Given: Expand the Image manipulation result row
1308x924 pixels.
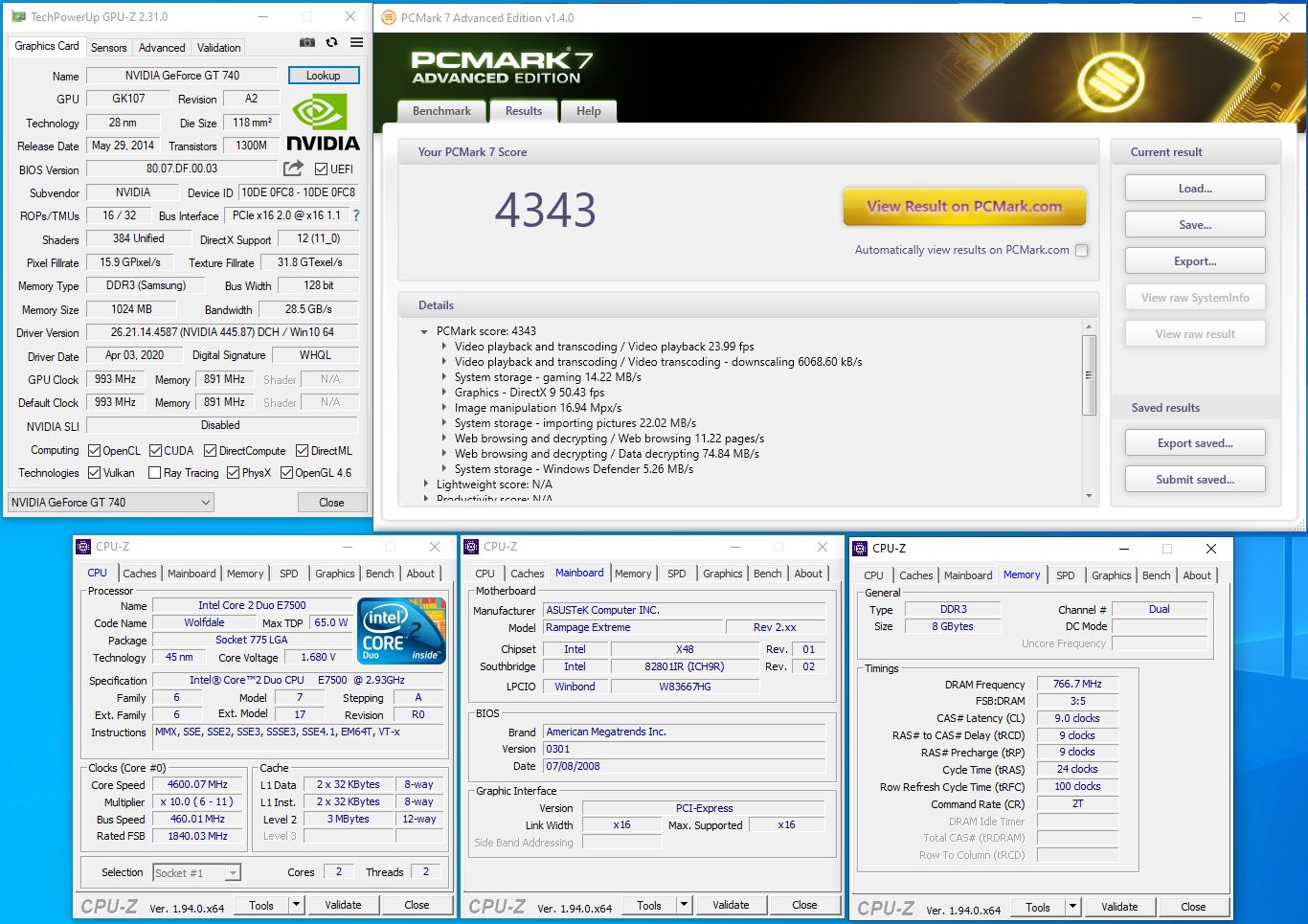Looking at the screenshot, I should tap(443, 408).
